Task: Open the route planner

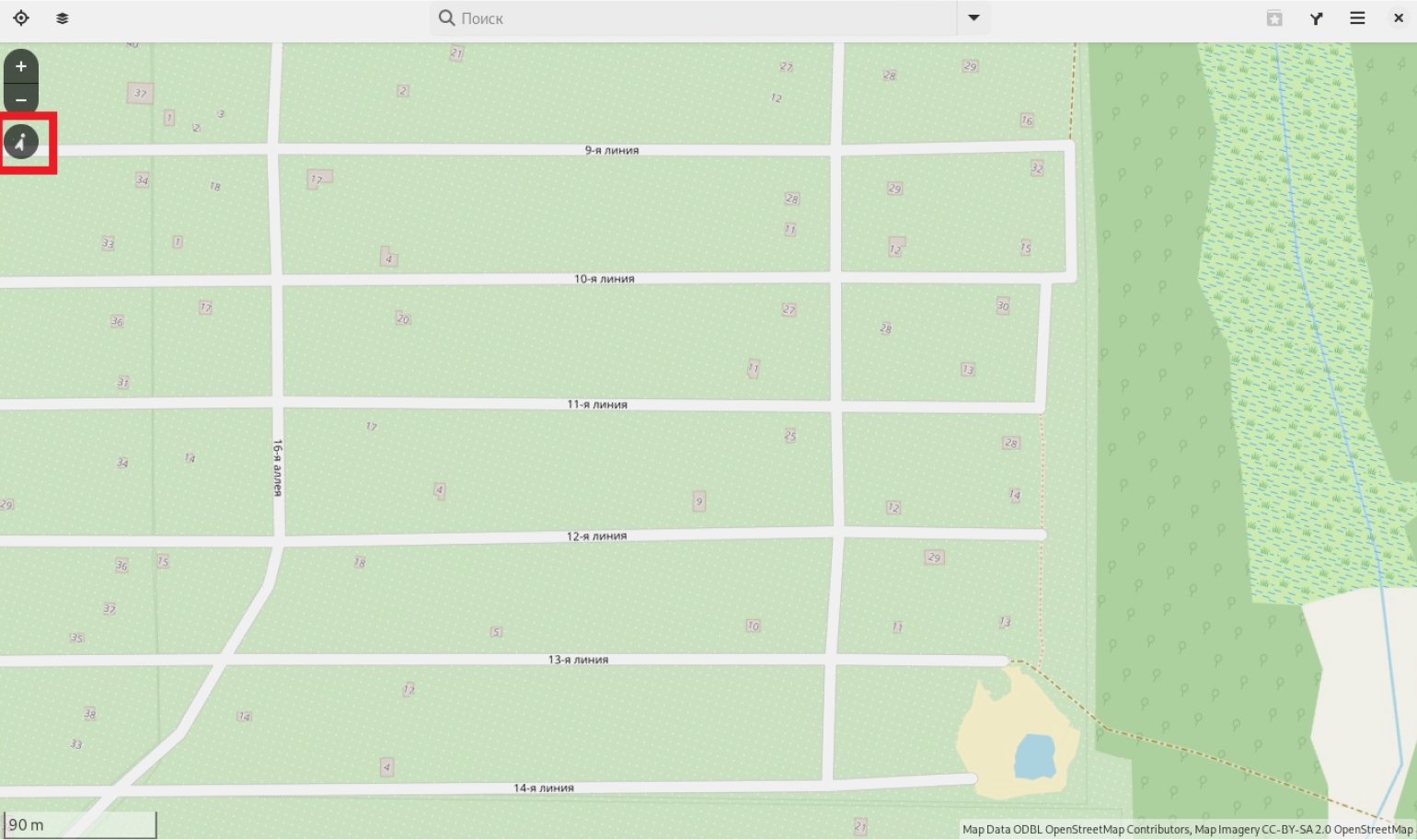Action: coord(1317,18)
